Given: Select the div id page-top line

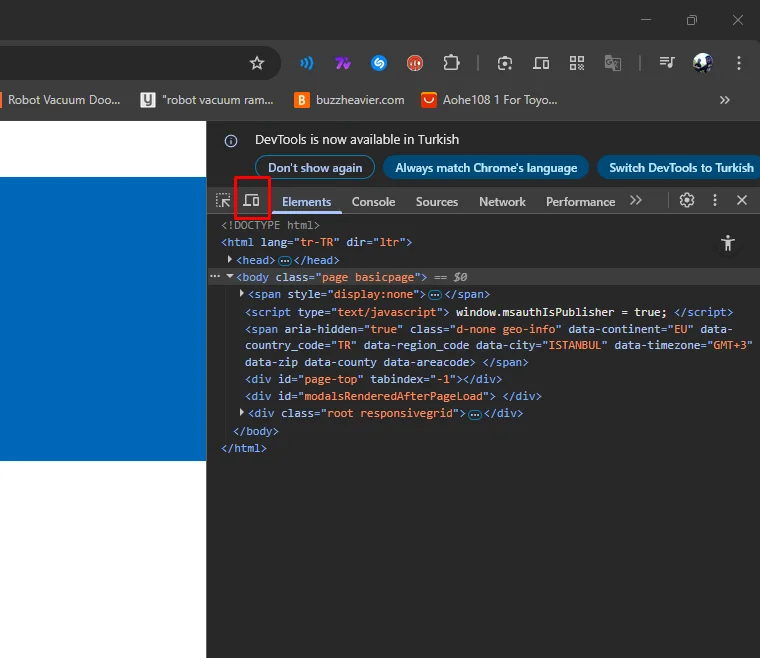Looking at the screenshot, I should (x=373, y=379).
